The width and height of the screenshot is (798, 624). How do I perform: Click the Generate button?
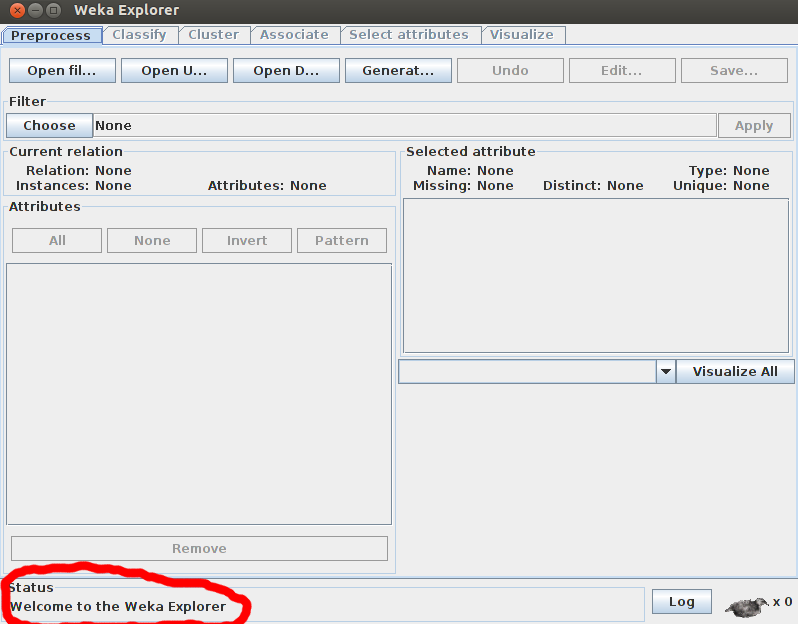[x=398, y=70]
